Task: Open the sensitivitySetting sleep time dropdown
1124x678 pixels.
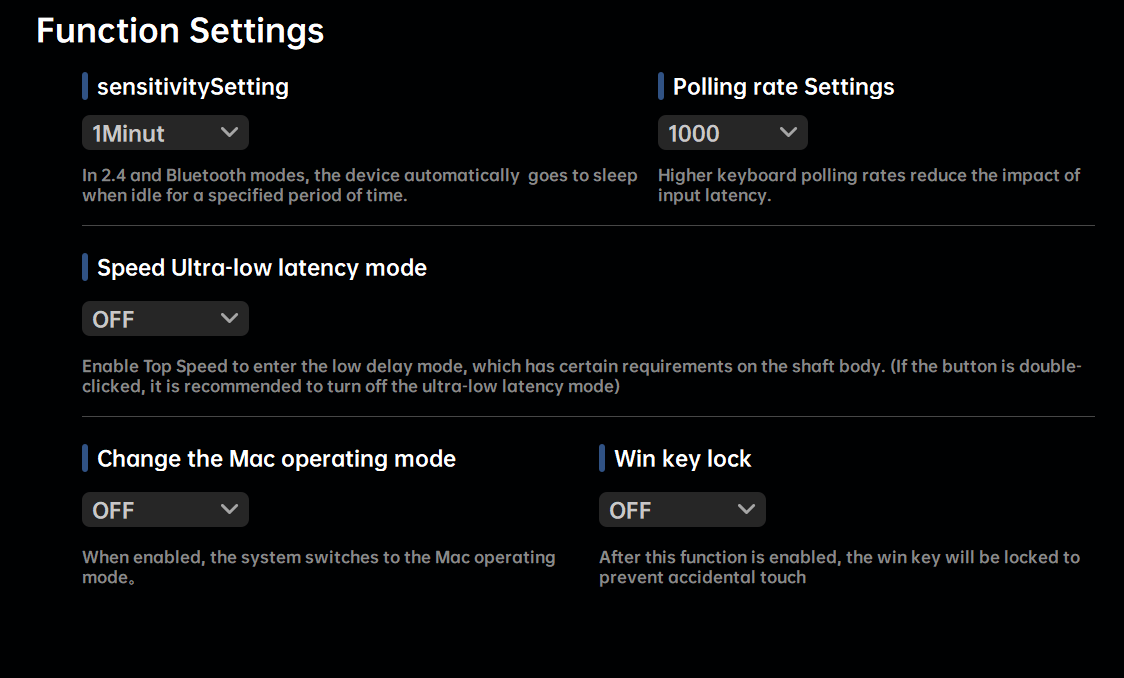Action: tap(164, 133)
